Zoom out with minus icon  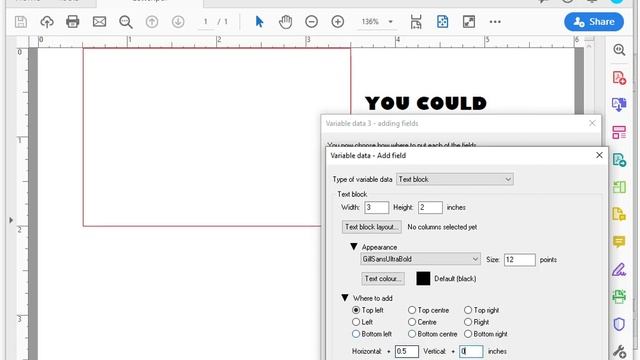click(311, 22)
